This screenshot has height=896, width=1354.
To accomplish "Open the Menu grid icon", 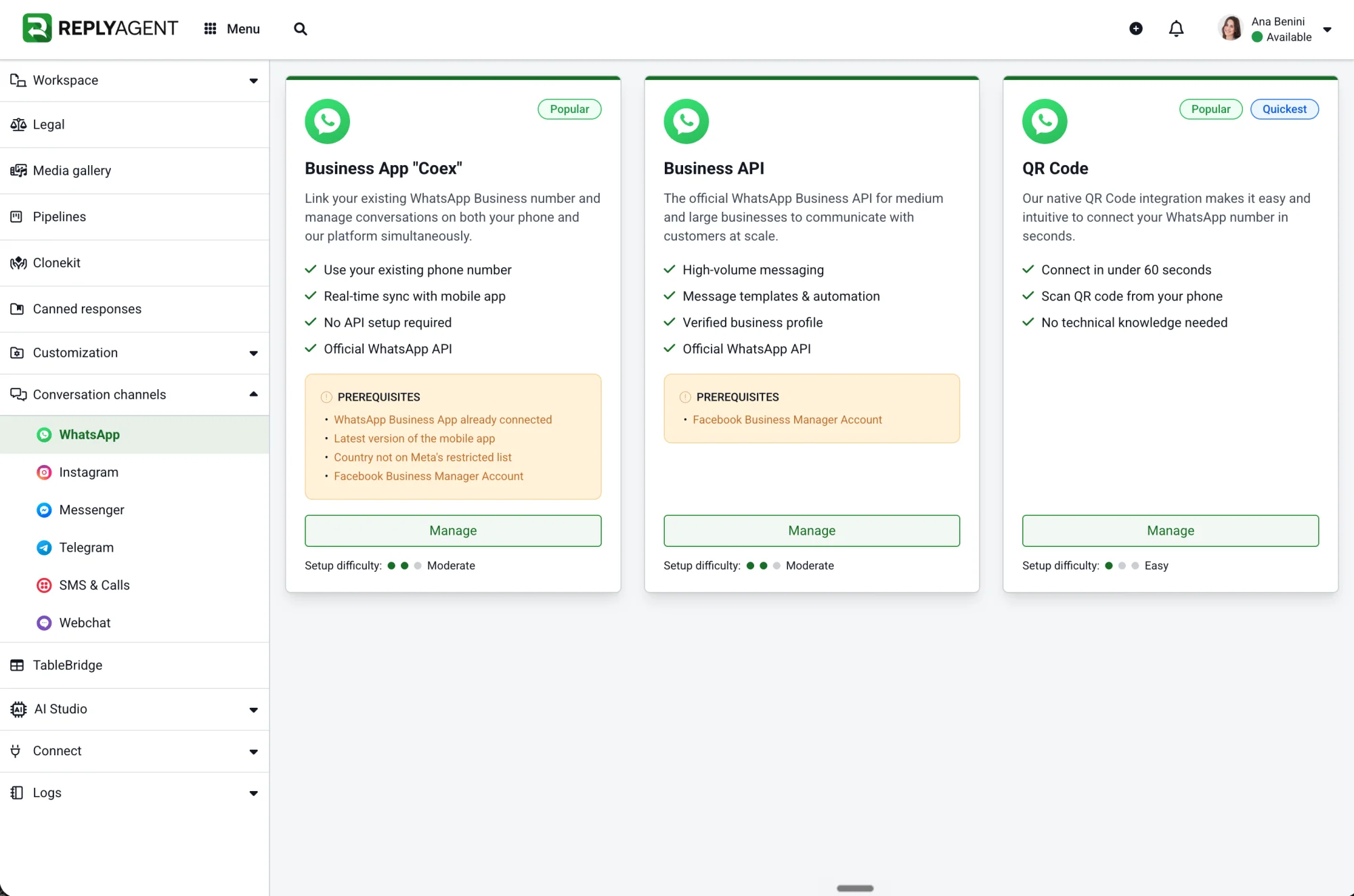I will tap(211, 28).
